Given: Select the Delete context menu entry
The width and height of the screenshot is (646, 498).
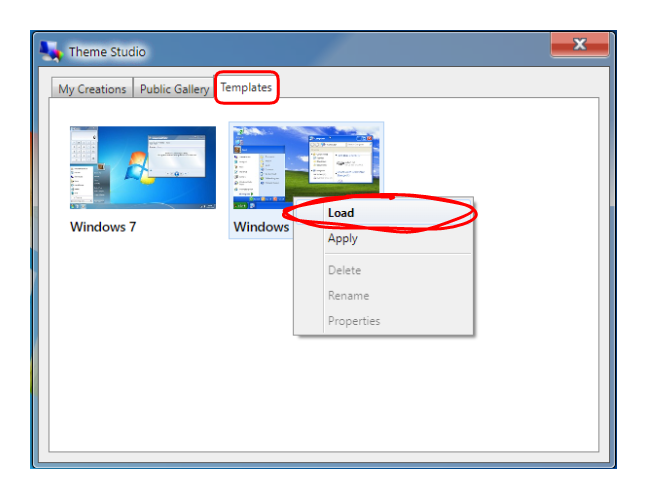Looking at the screenshot, I should [344, 270].
